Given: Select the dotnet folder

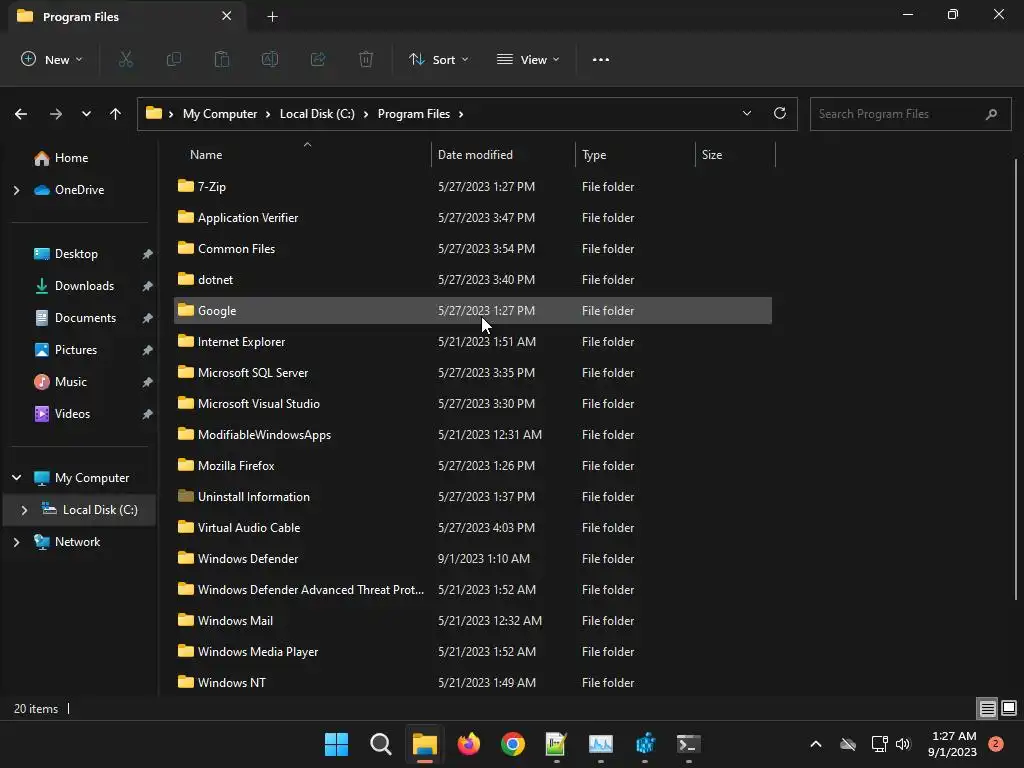Looking at the screenshot, I should [473, 280].
